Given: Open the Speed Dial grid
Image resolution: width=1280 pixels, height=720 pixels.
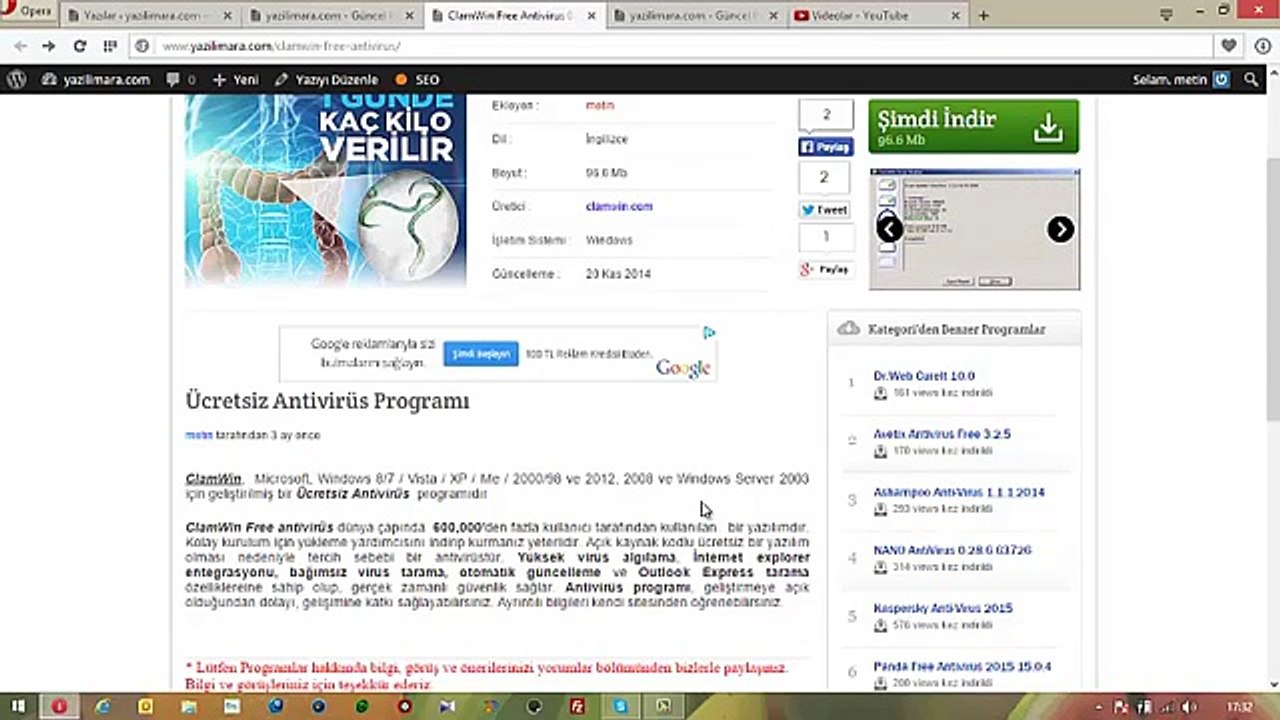Looking at the screenshot, I should pos(110,46).
